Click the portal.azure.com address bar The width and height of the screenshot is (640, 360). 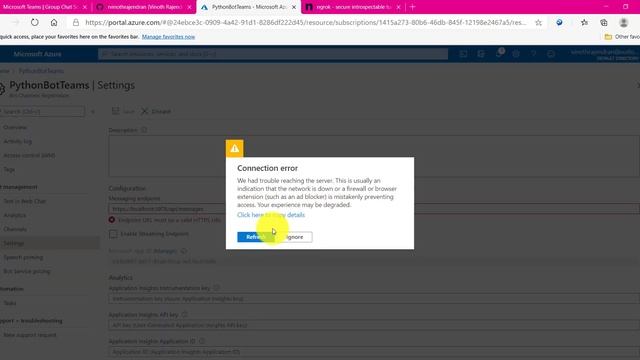tap(306, 22)
